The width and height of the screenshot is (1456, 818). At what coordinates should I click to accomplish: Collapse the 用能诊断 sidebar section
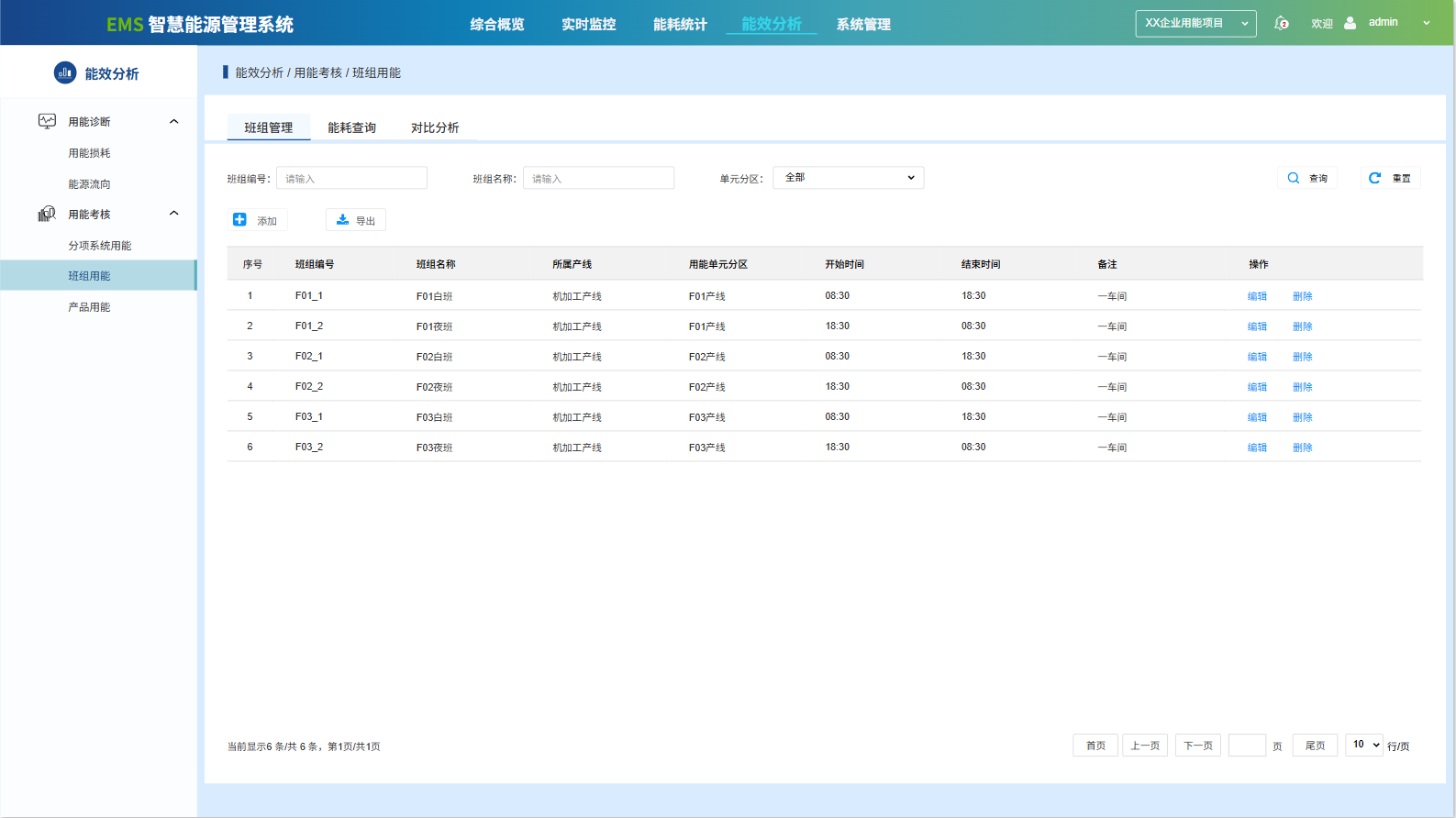tap(173, 121)
